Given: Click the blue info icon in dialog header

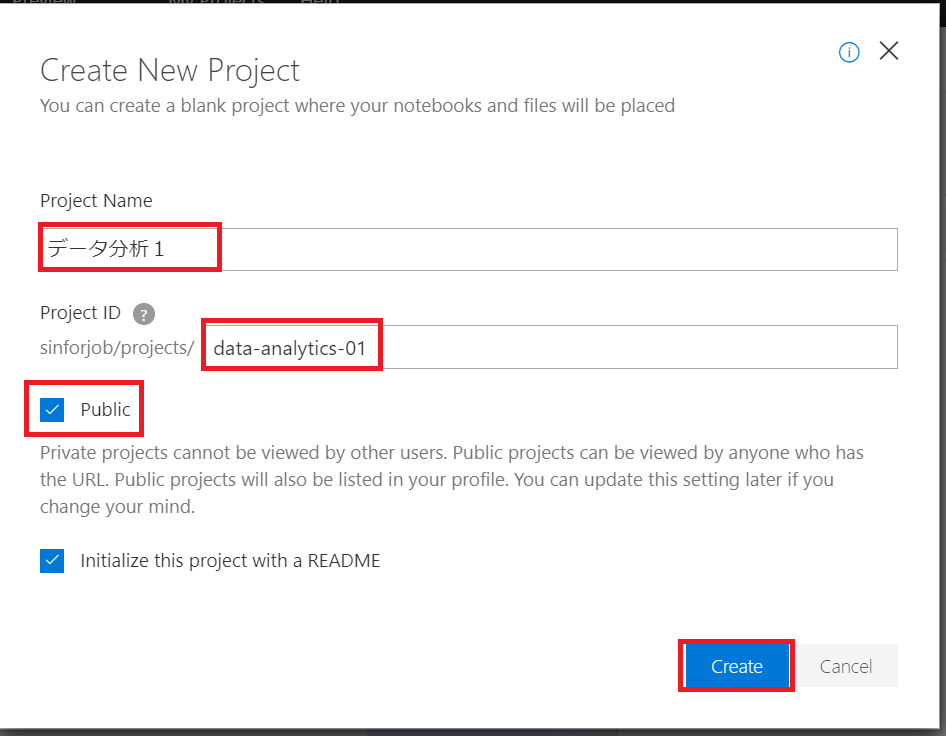Looking at the screenshot, I should coord(849,53).
